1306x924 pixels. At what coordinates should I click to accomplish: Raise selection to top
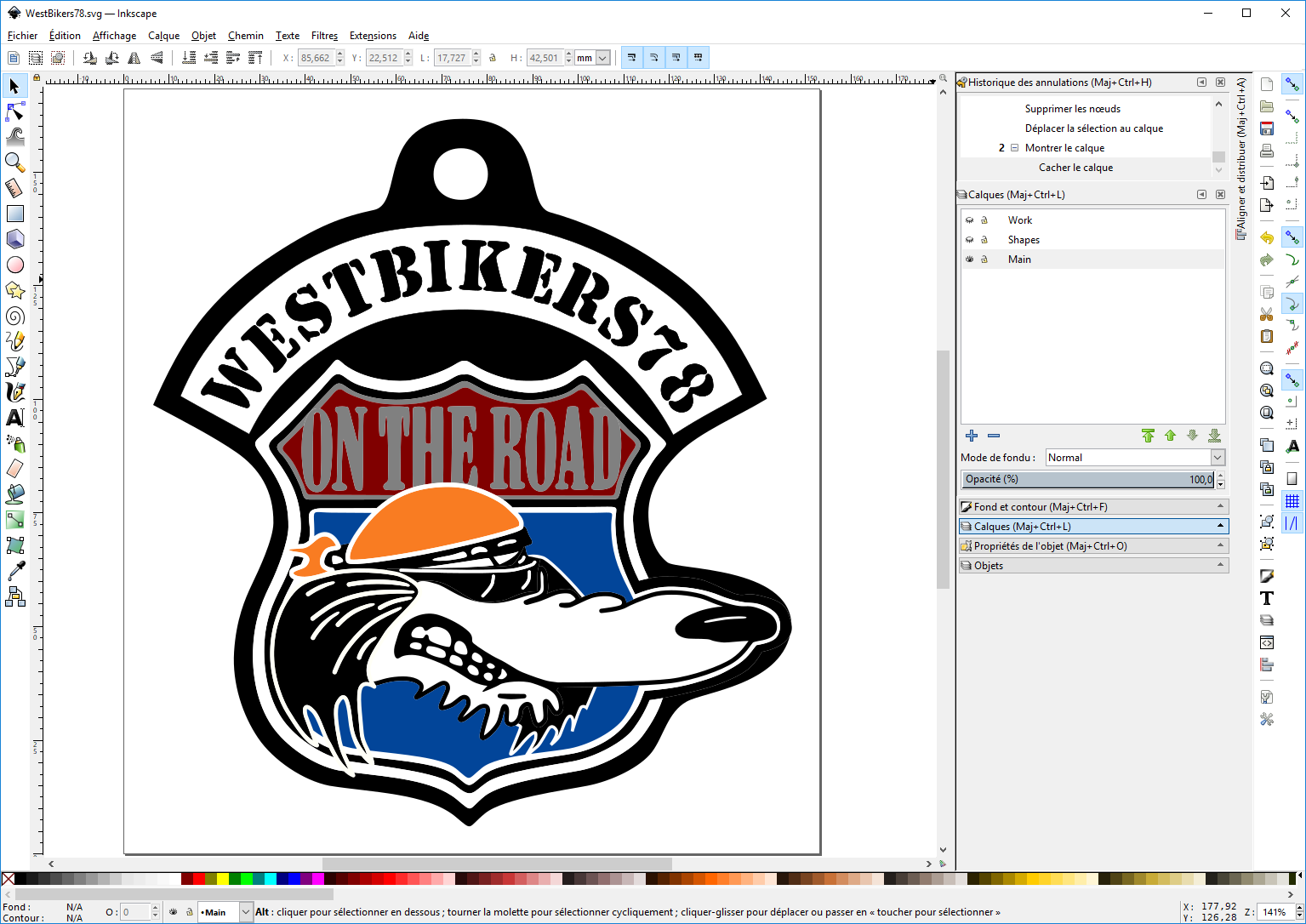tap(255, 58)
